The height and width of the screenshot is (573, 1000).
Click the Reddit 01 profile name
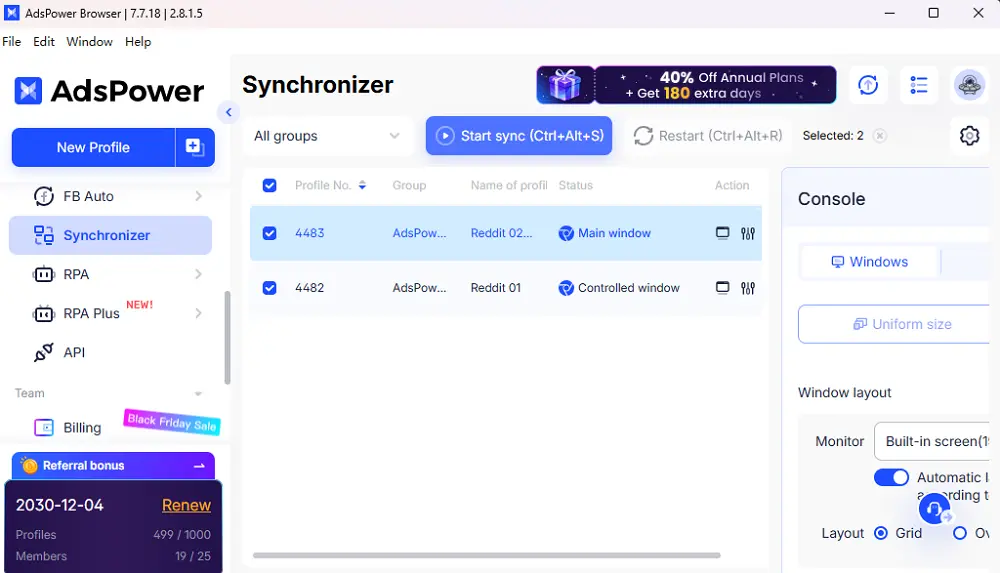pos(496,288)
